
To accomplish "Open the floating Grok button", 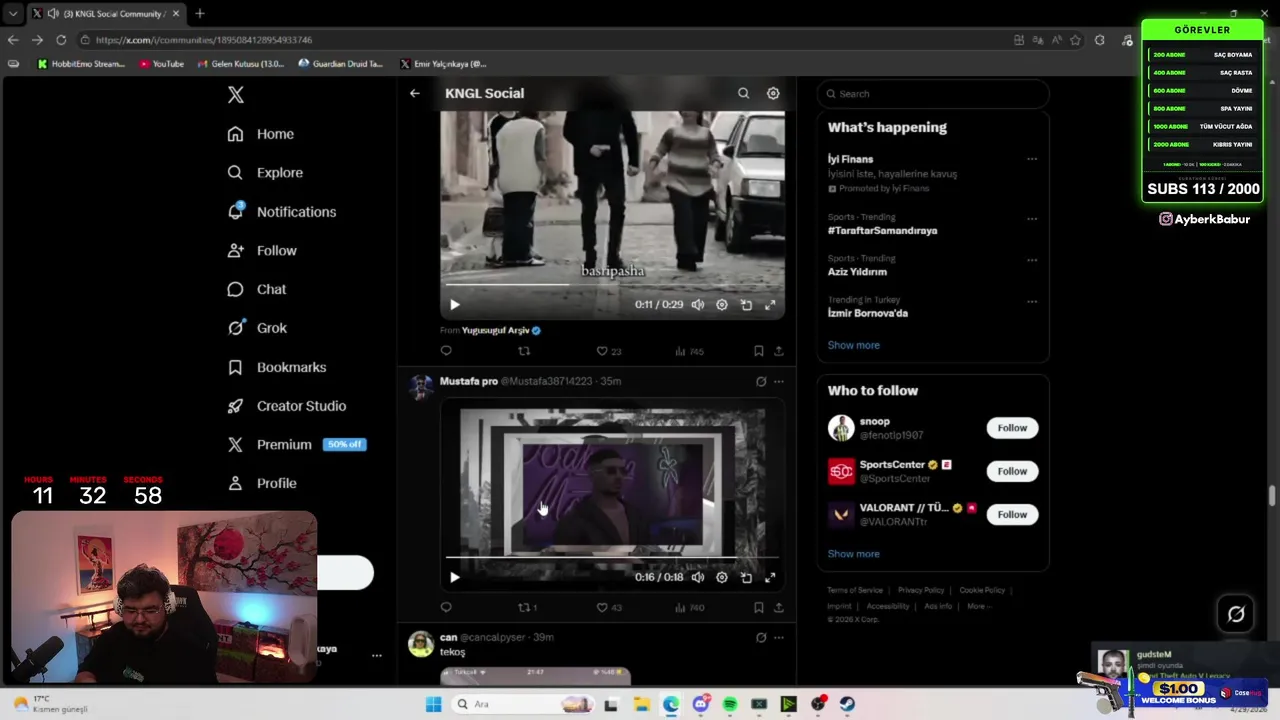I will [1236, 614].
